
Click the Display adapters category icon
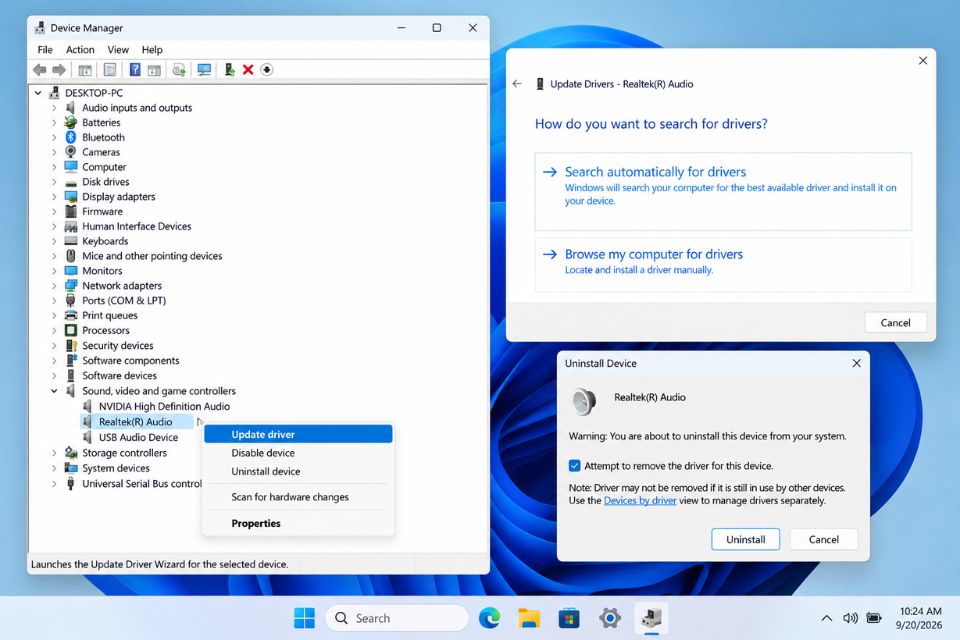[71, 197]
